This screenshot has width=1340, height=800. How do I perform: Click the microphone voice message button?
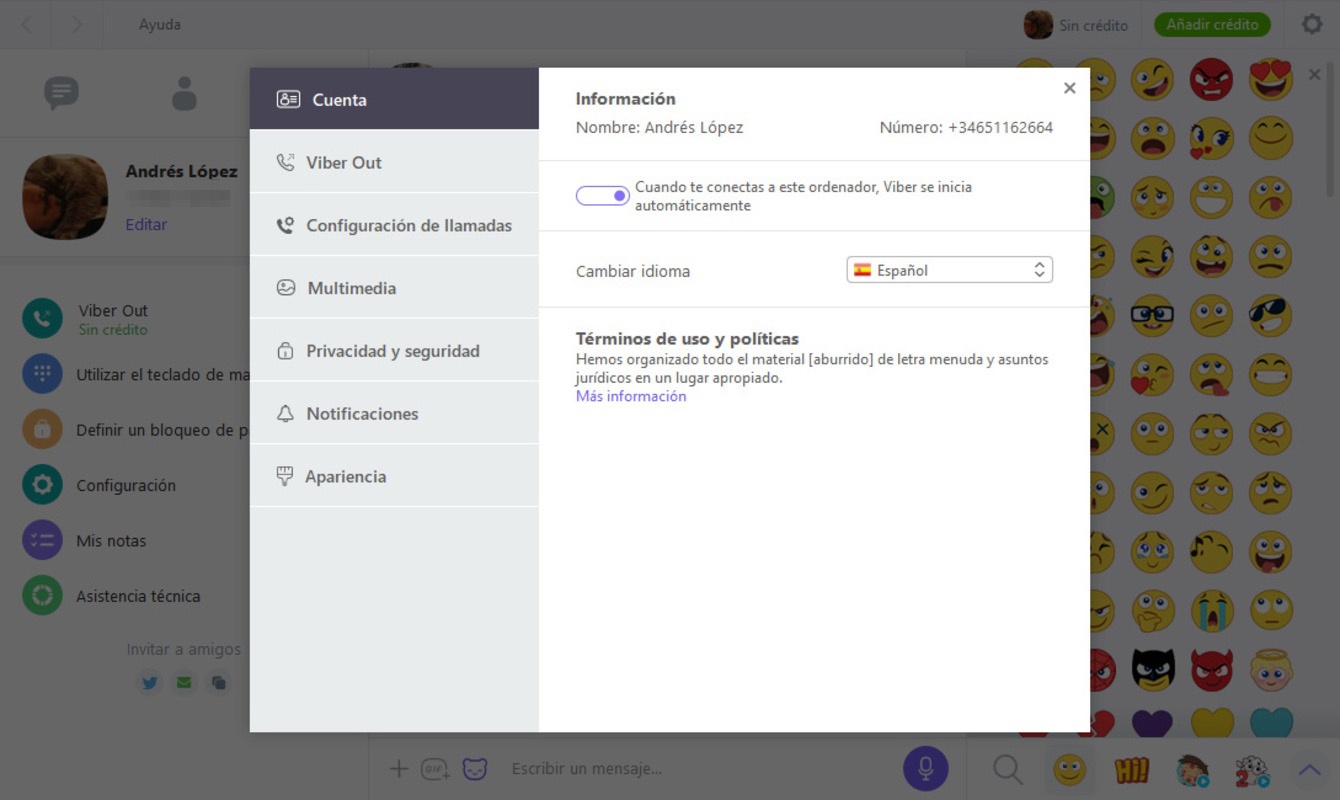(x=926, y=768)
